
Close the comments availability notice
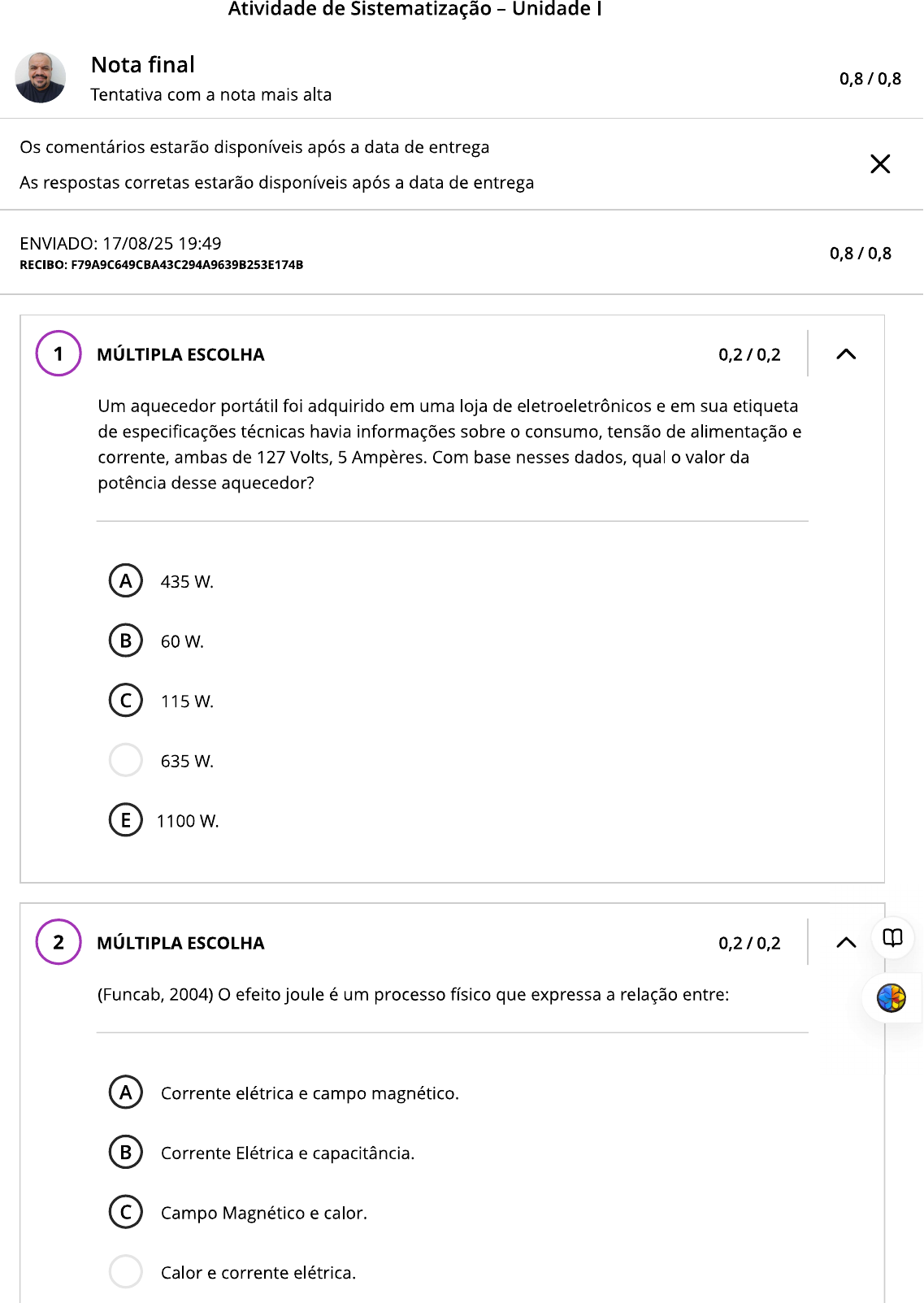880,164
